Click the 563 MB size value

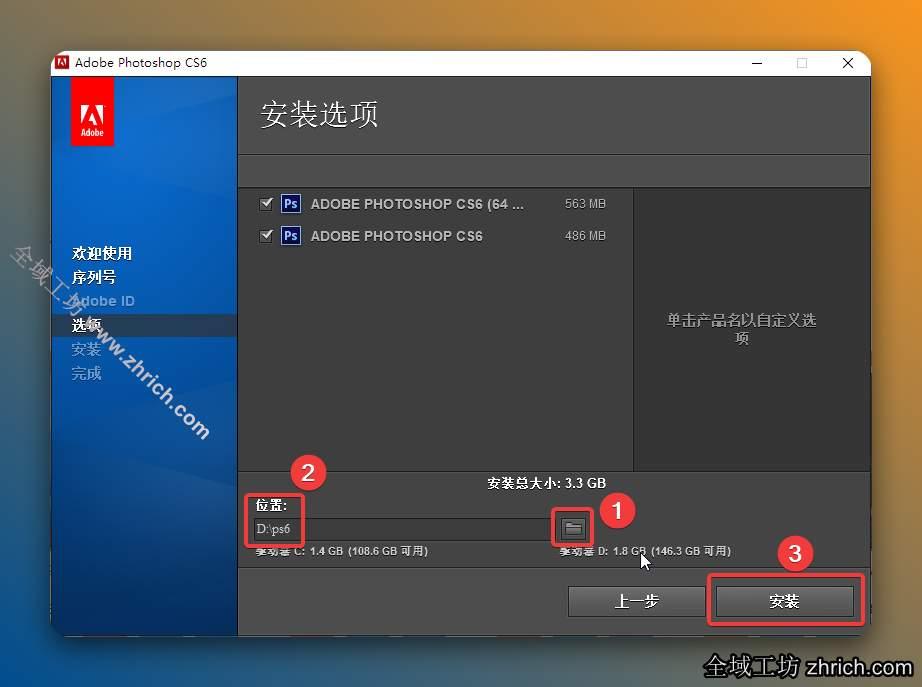point(585,204)
